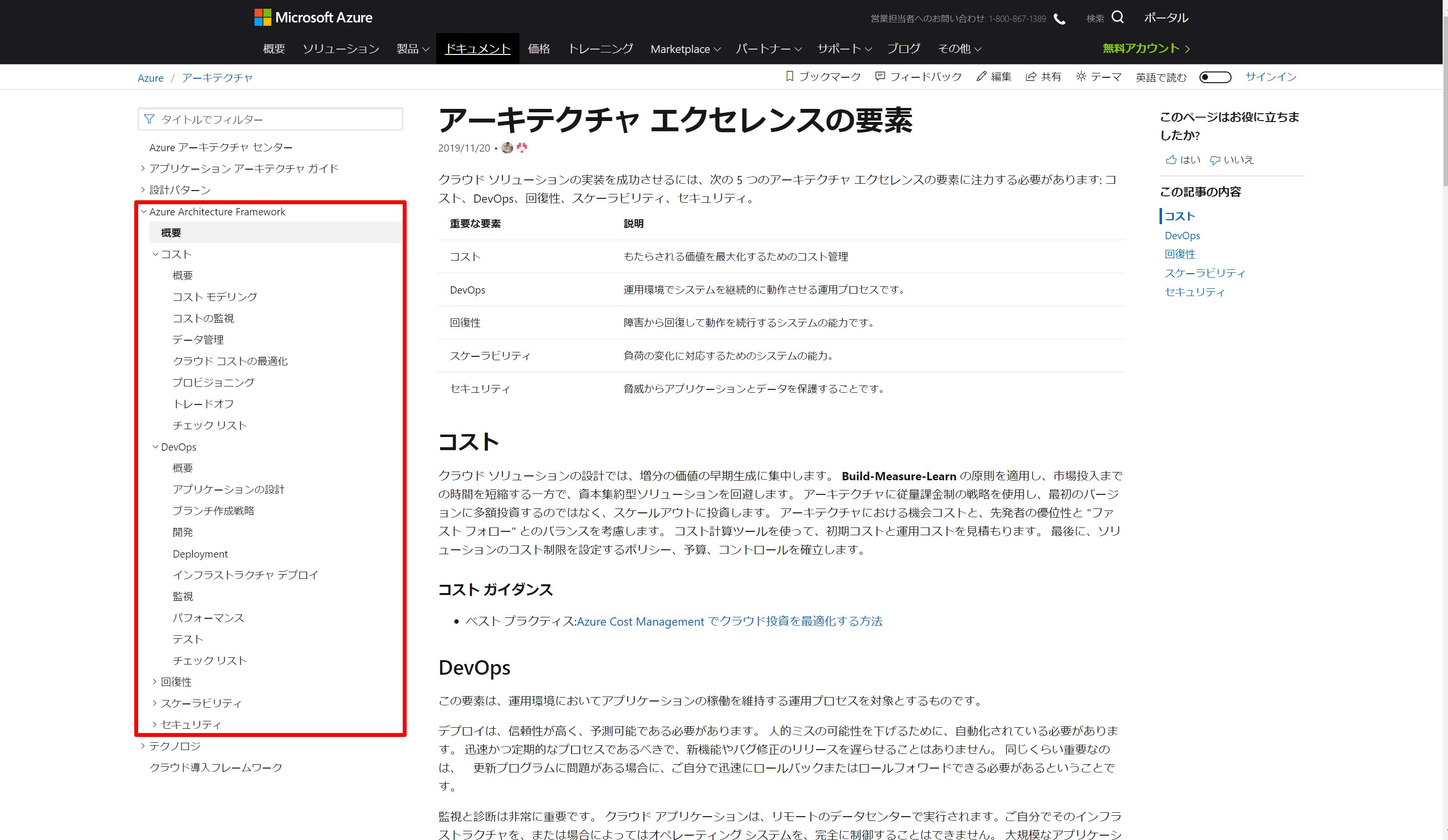Select the ドキュメント nav tab
Screen dimensions: 1448x840
pyautogui.click(x=477, y=49)
